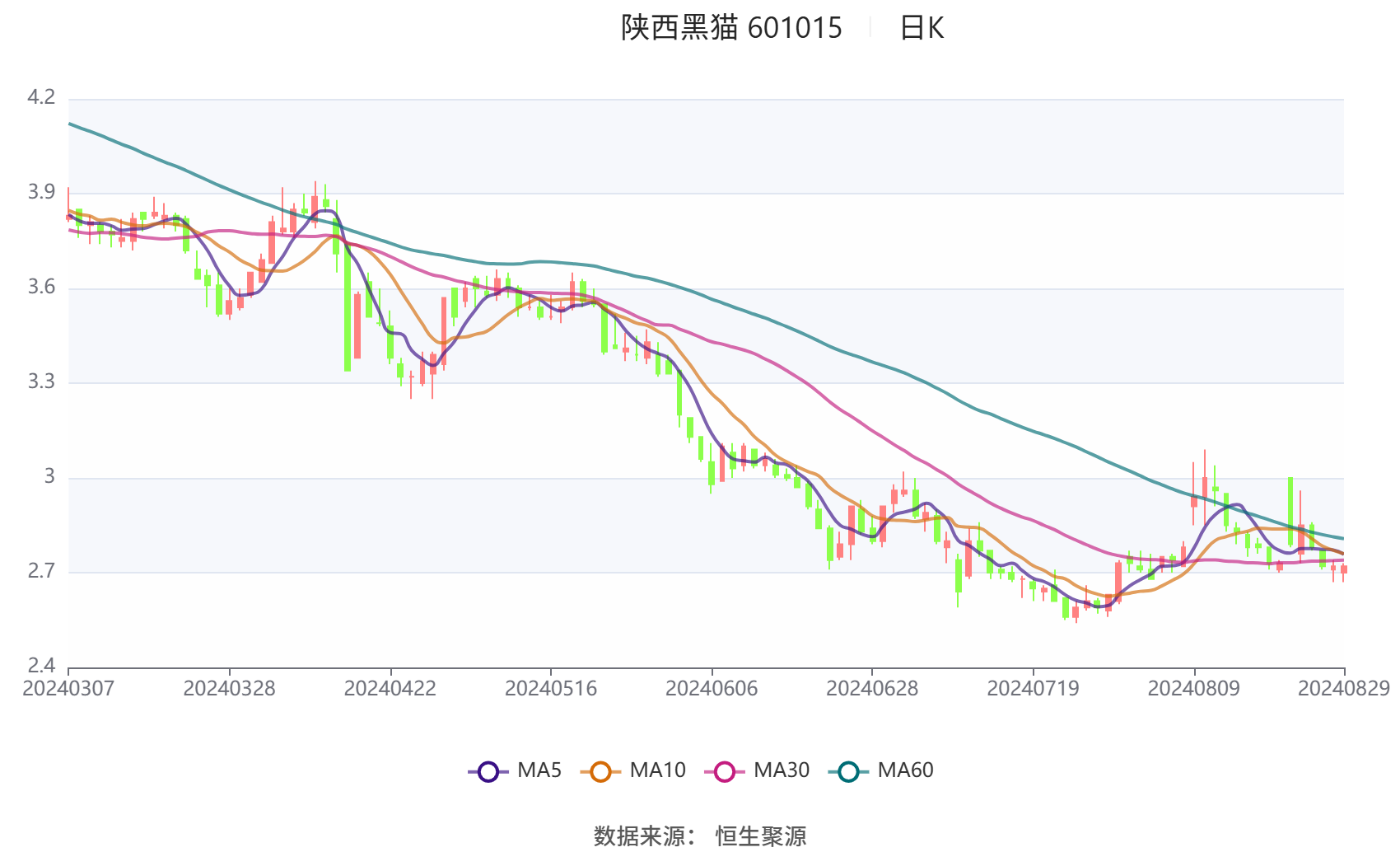1400x852 pixels.
Task: Click the 3.6 y-axis price label
Action: [41, 287]
